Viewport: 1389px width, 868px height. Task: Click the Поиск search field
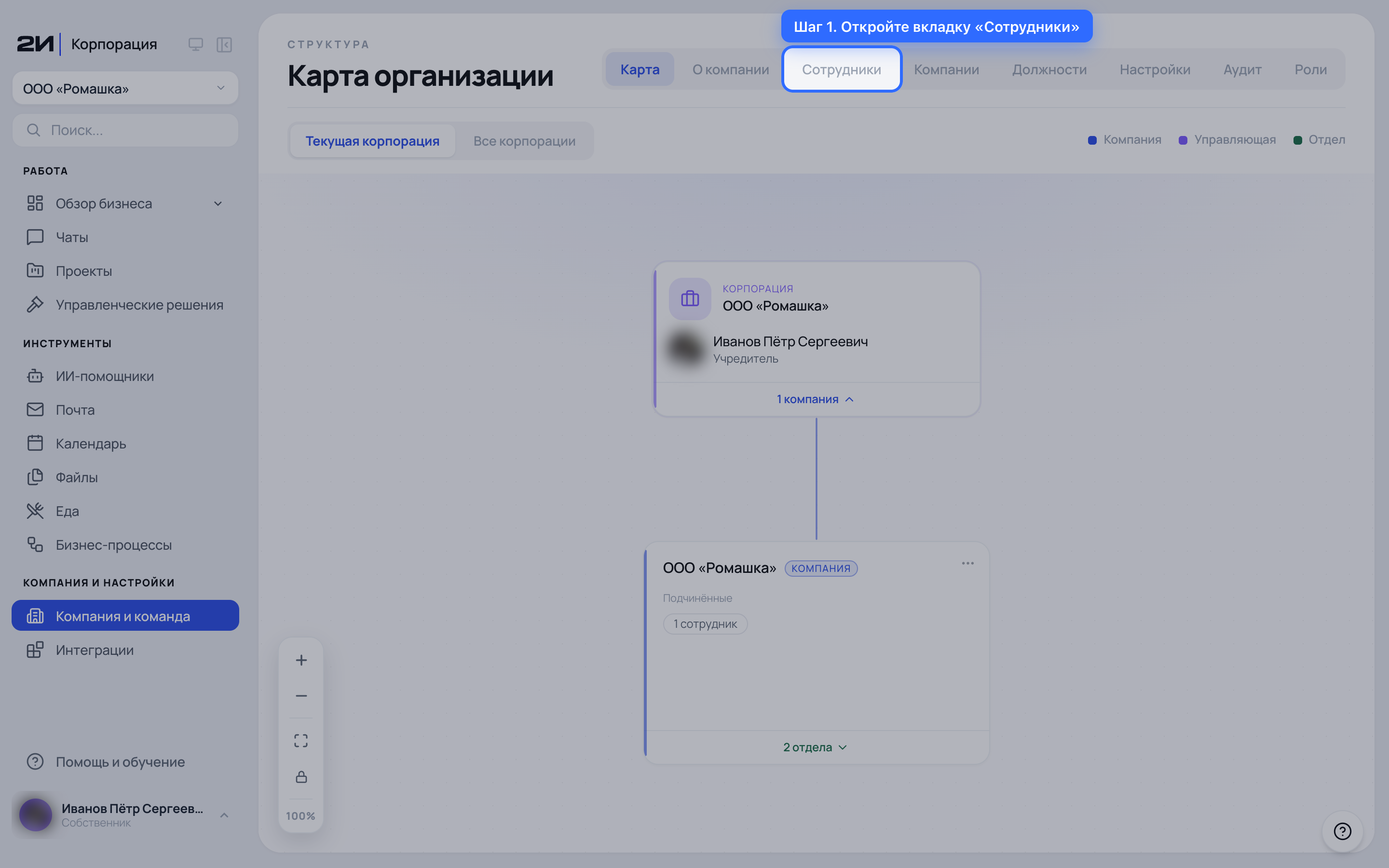click(x=125, y=130)
